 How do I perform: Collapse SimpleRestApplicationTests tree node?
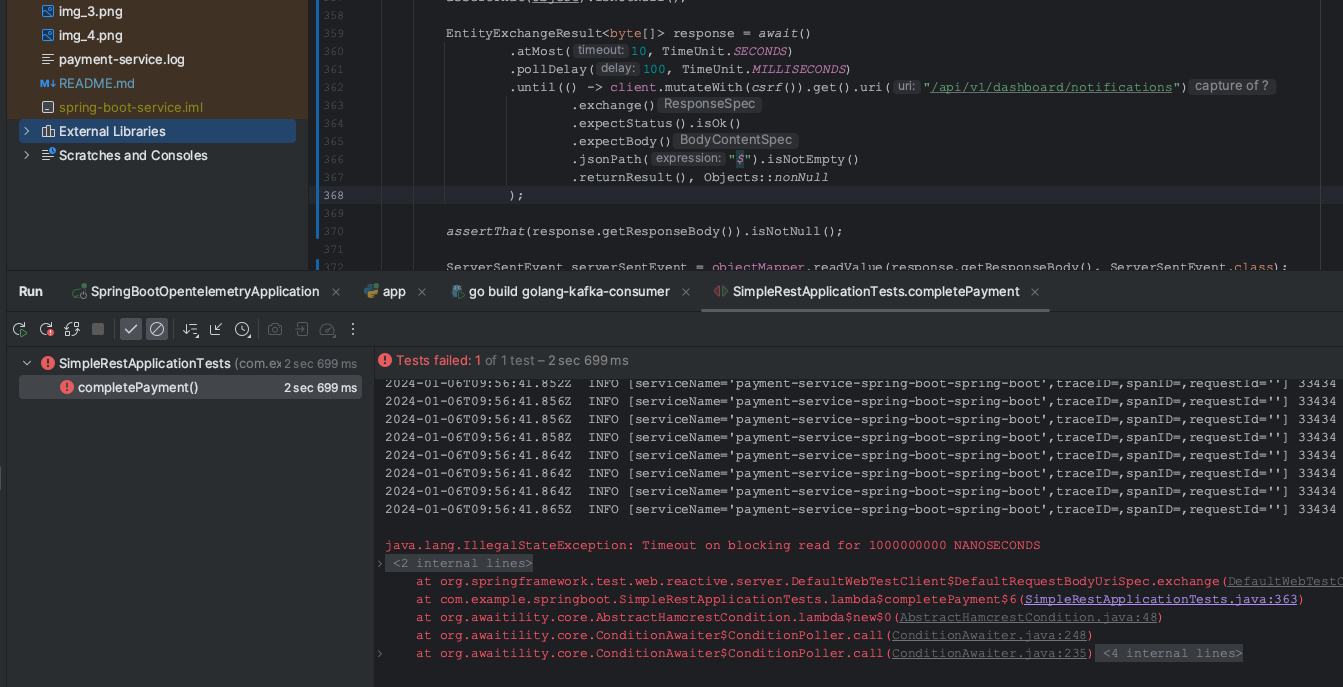point(27,363)
